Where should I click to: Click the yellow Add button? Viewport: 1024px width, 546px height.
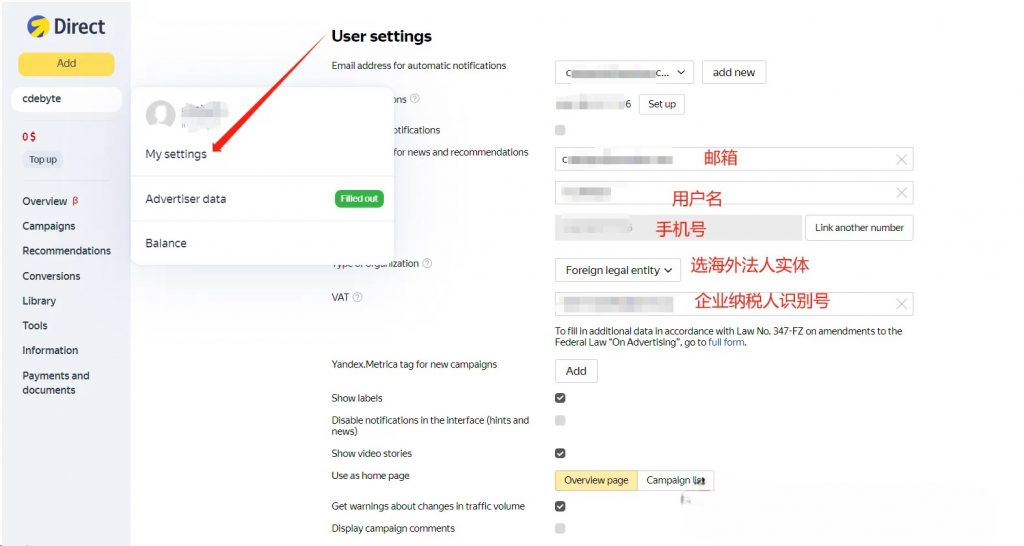coord(66,63)
